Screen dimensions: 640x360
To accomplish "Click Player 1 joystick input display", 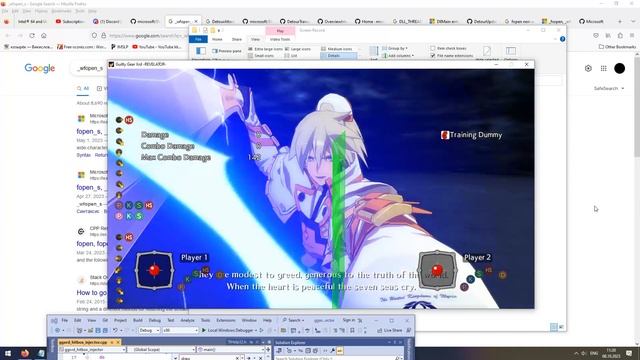I will [154, 270].
